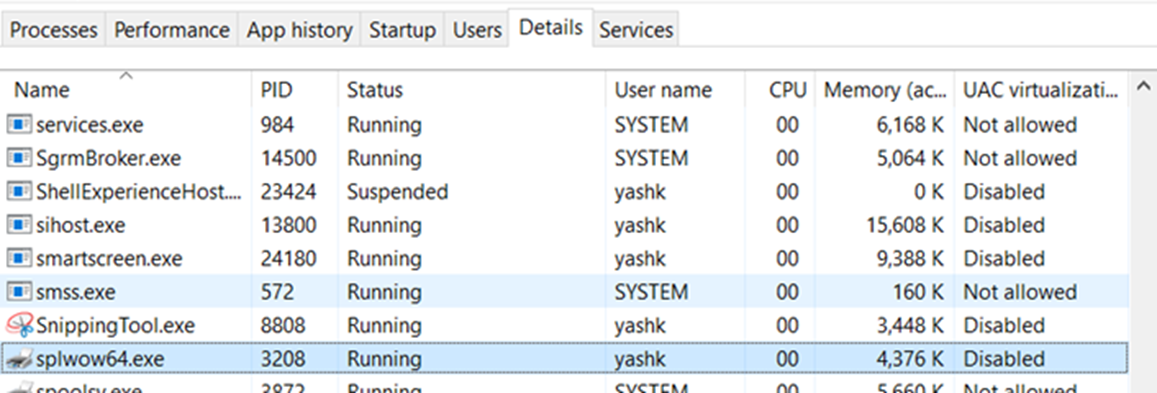The height and width of the screenshot is (393, 1157).
Task: Select the smartscreen.exe process name
Action: point(109,259)
